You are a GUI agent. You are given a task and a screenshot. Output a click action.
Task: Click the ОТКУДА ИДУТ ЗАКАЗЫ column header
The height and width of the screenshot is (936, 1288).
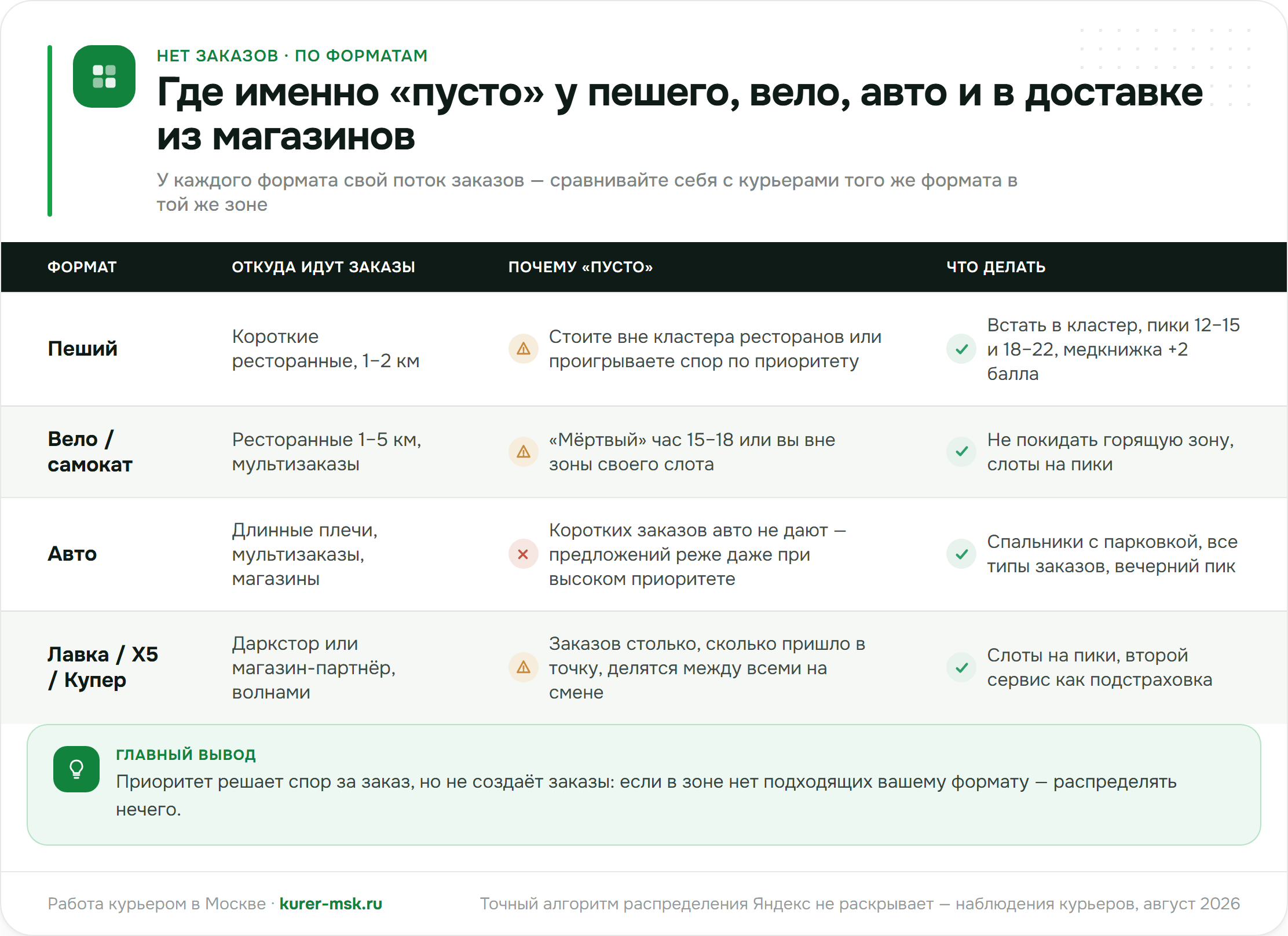coord(324,267)
